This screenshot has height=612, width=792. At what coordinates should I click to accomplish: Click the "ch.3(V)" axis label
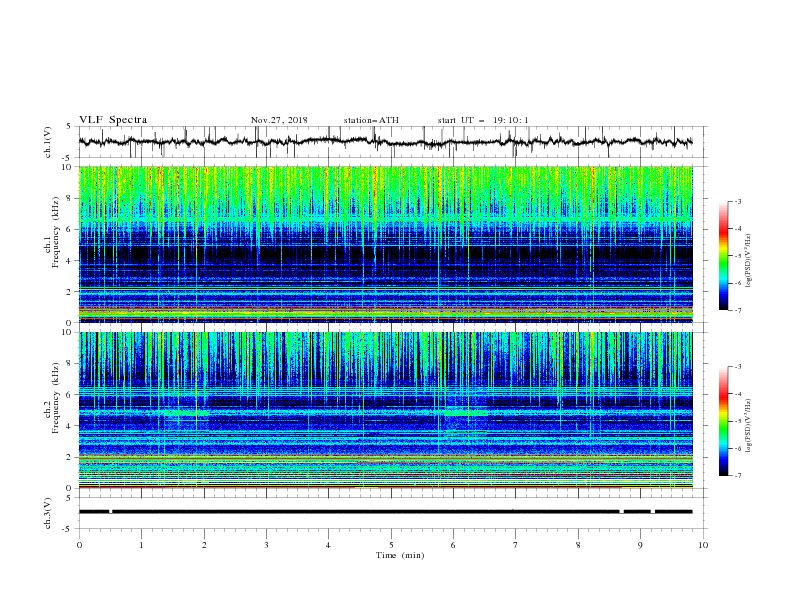click(x=48, y=513)
